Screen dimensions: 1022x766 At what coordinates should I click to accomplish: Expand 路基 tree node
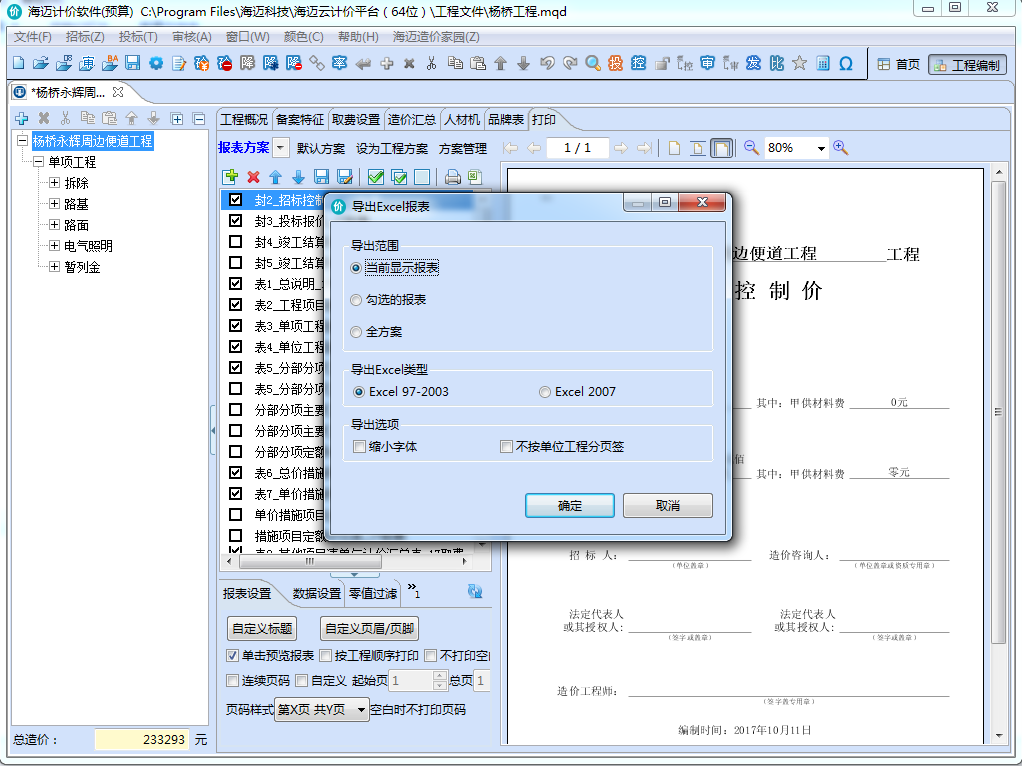pos(55,204)
